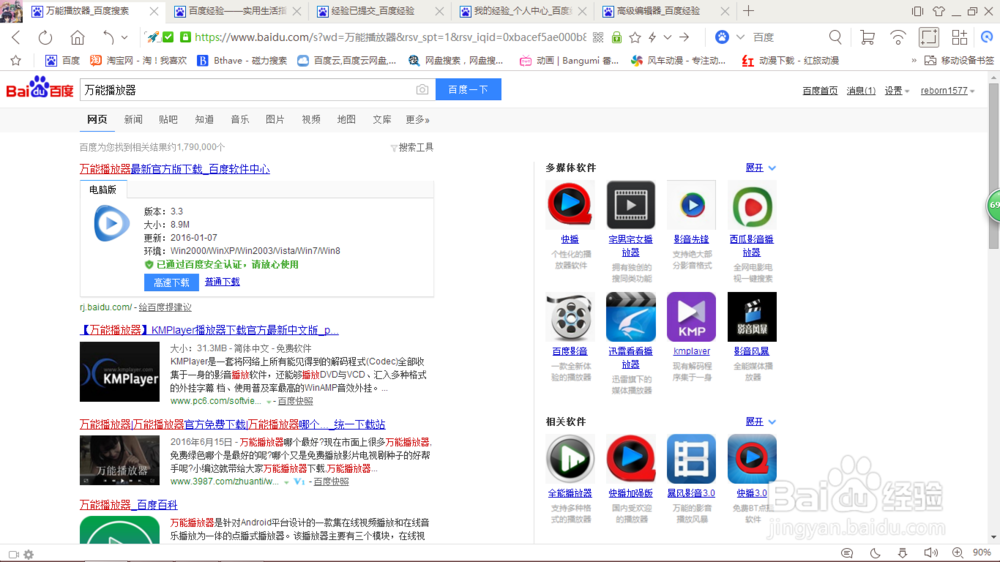Bookmark the page with the star icon

pyautogui.click(x=635, y=38)
